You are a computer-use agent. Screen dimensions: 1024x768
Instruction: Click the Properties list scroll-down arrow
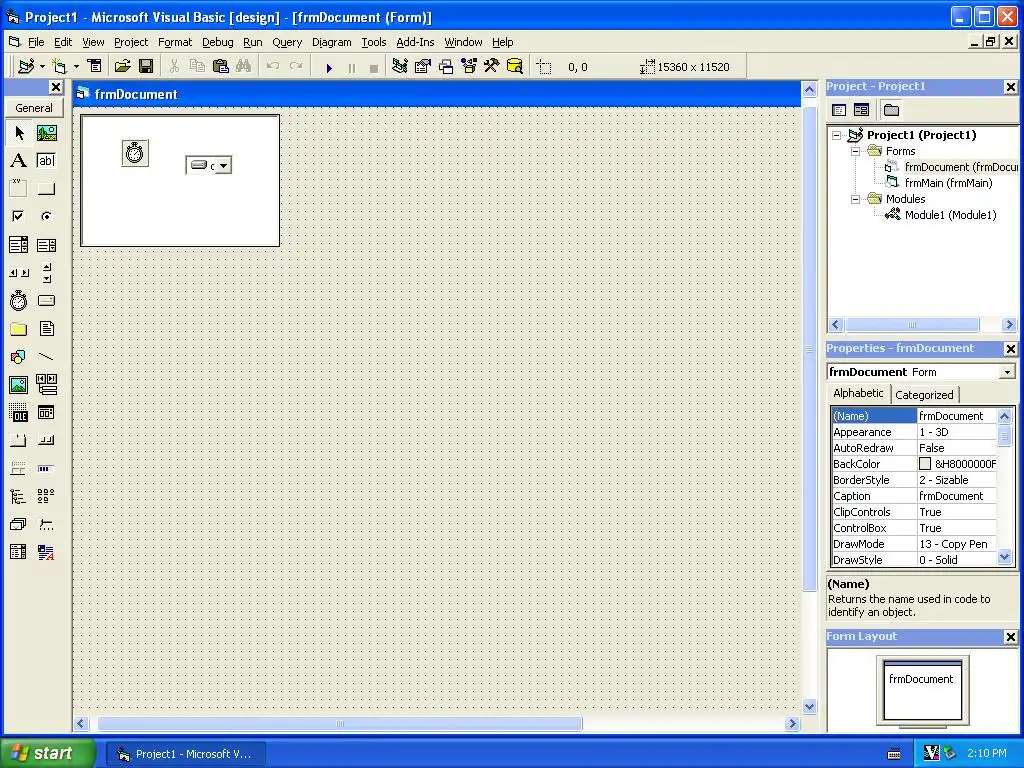tap(1004, 557)
